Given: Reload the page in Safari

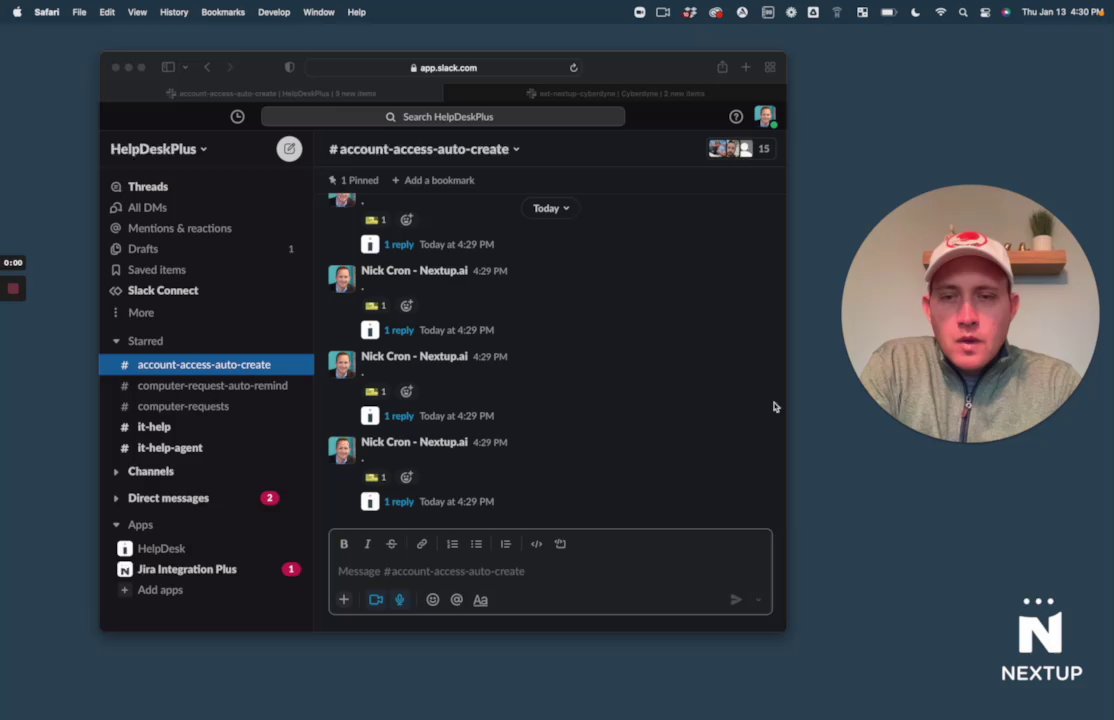Looking at the screenshot, I should tap(573, 68).
